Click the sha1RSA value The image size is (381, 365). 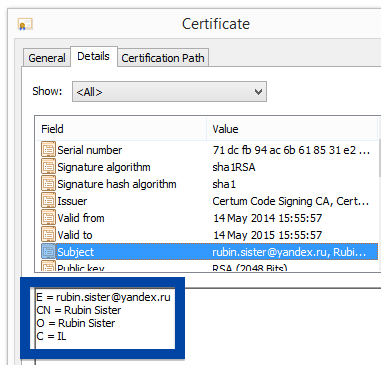pyautogui.click(x=234, y=167)
